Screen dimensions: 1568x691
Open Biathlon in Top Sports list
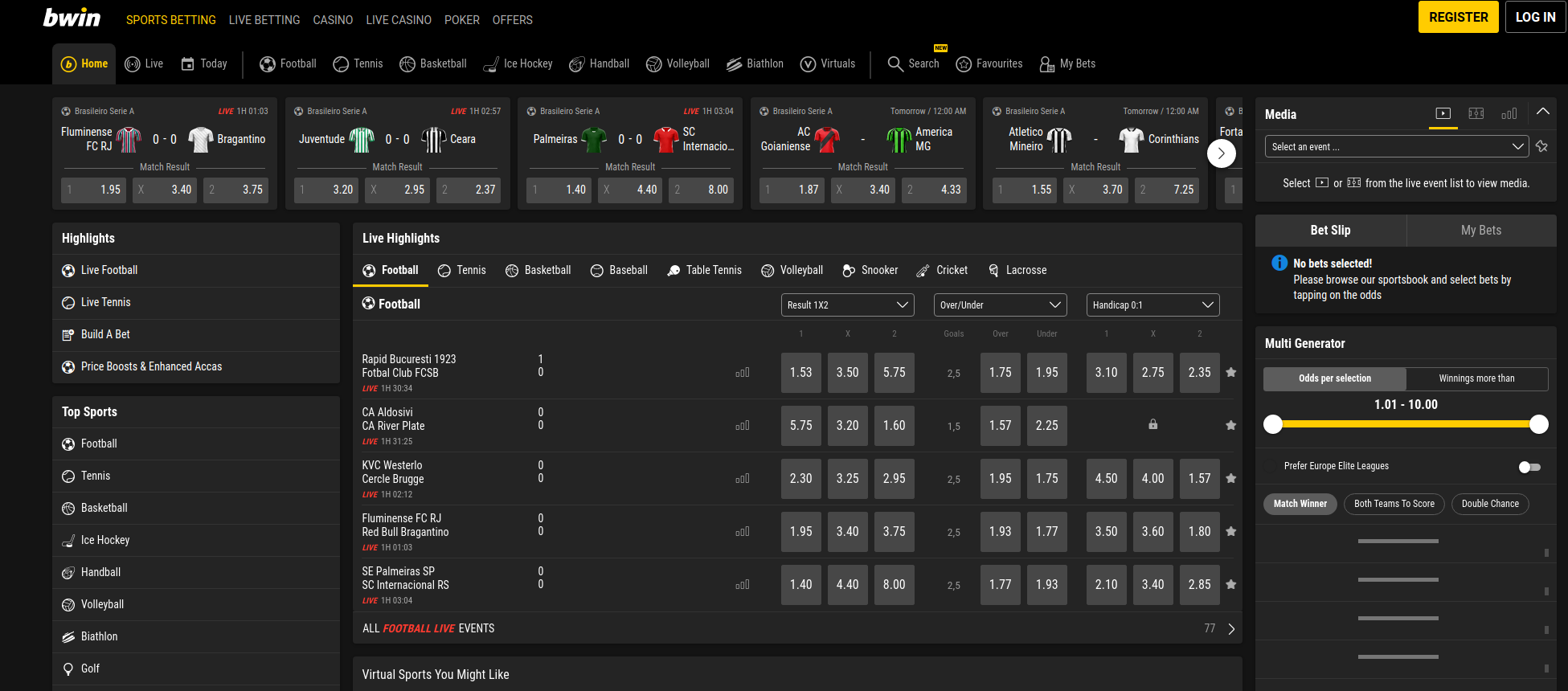tap(196, 636)
